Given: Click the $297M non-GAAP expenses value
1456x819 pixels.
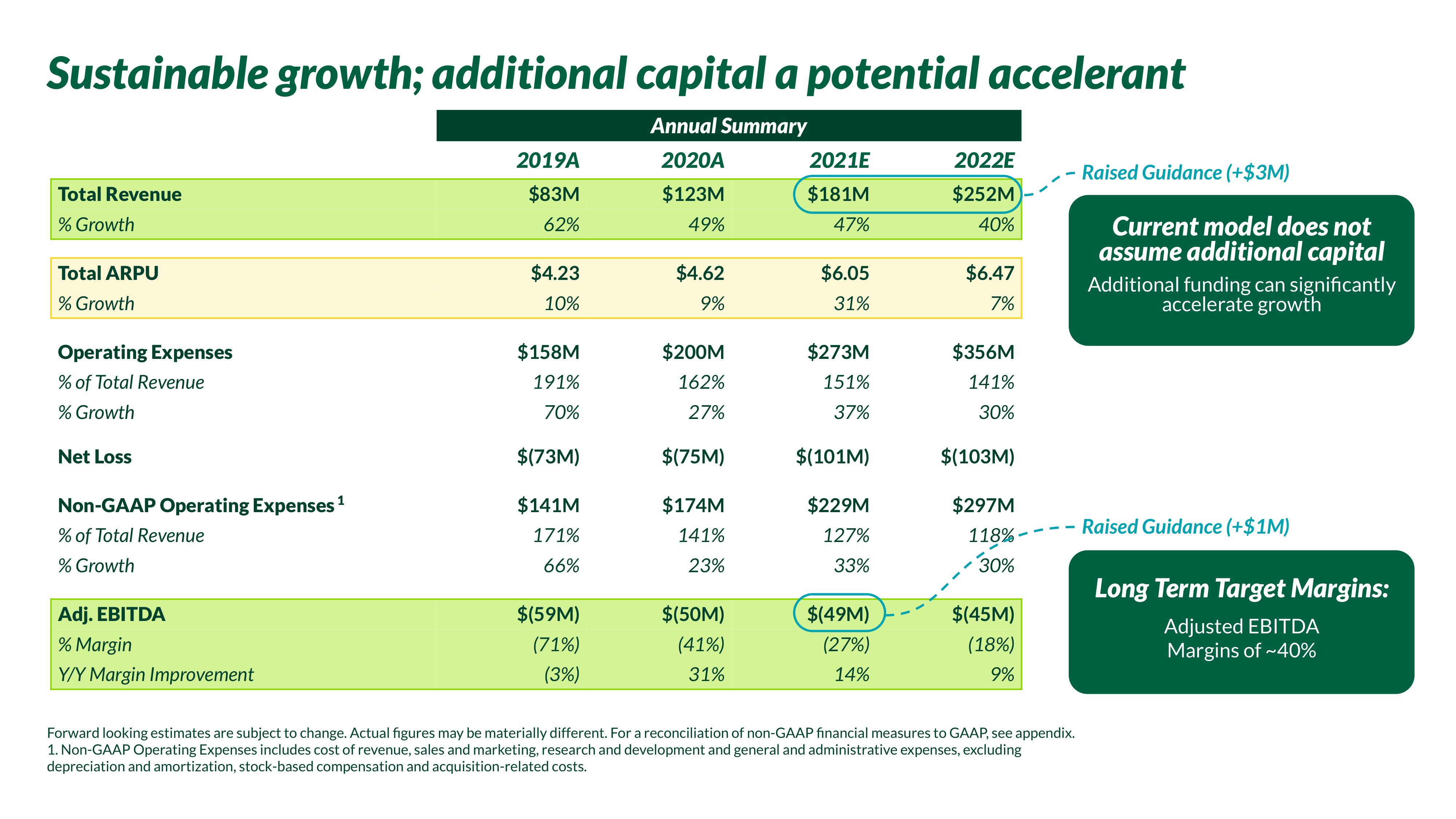Looking at the screenshot, I should point(983,505).
